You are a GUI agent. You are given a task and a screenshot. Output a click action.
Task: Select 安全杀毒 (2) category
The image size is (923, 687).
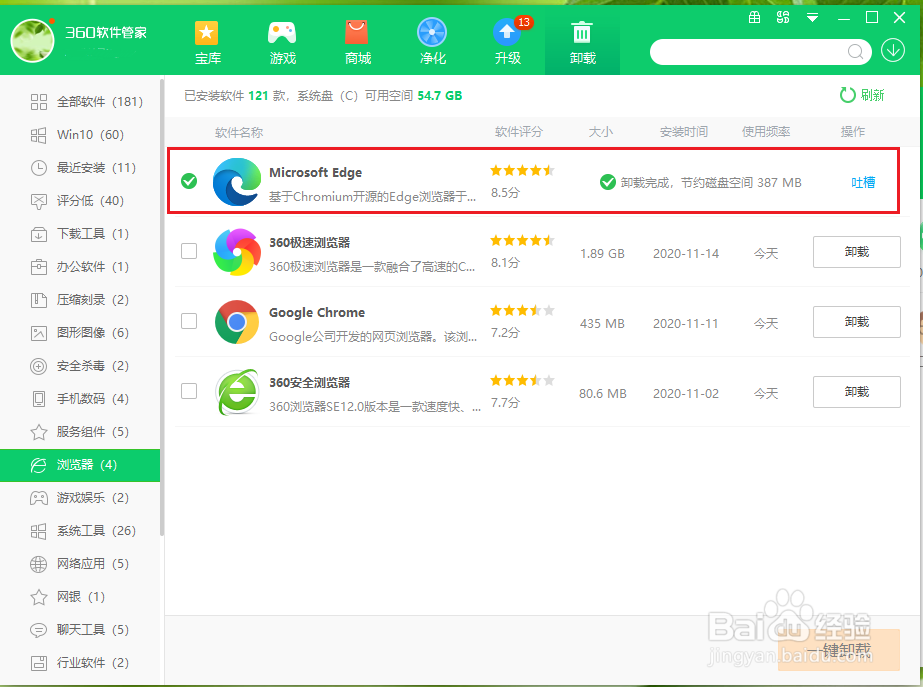click(x=80, y=366)
